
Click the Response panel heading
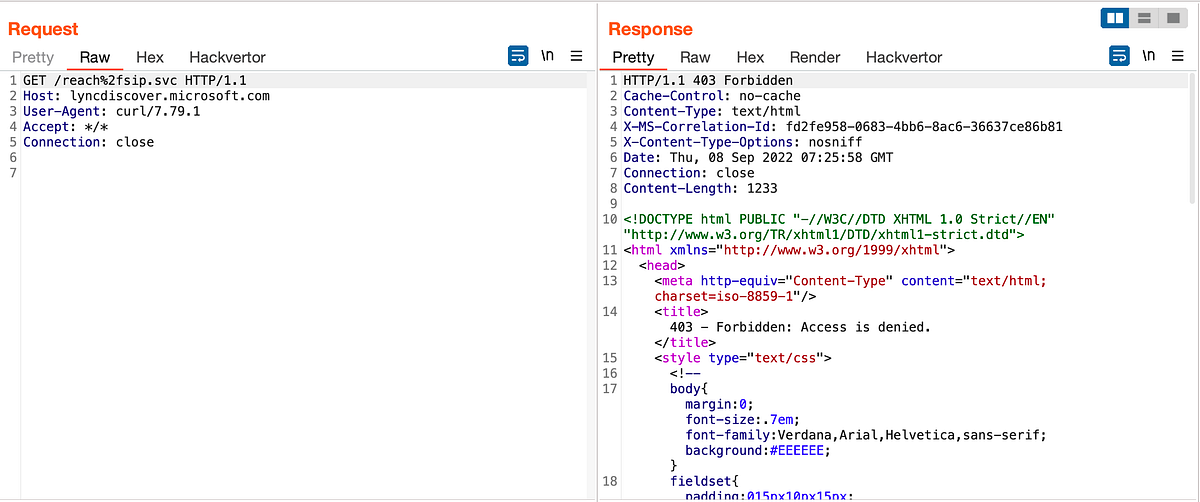[650, 29]
